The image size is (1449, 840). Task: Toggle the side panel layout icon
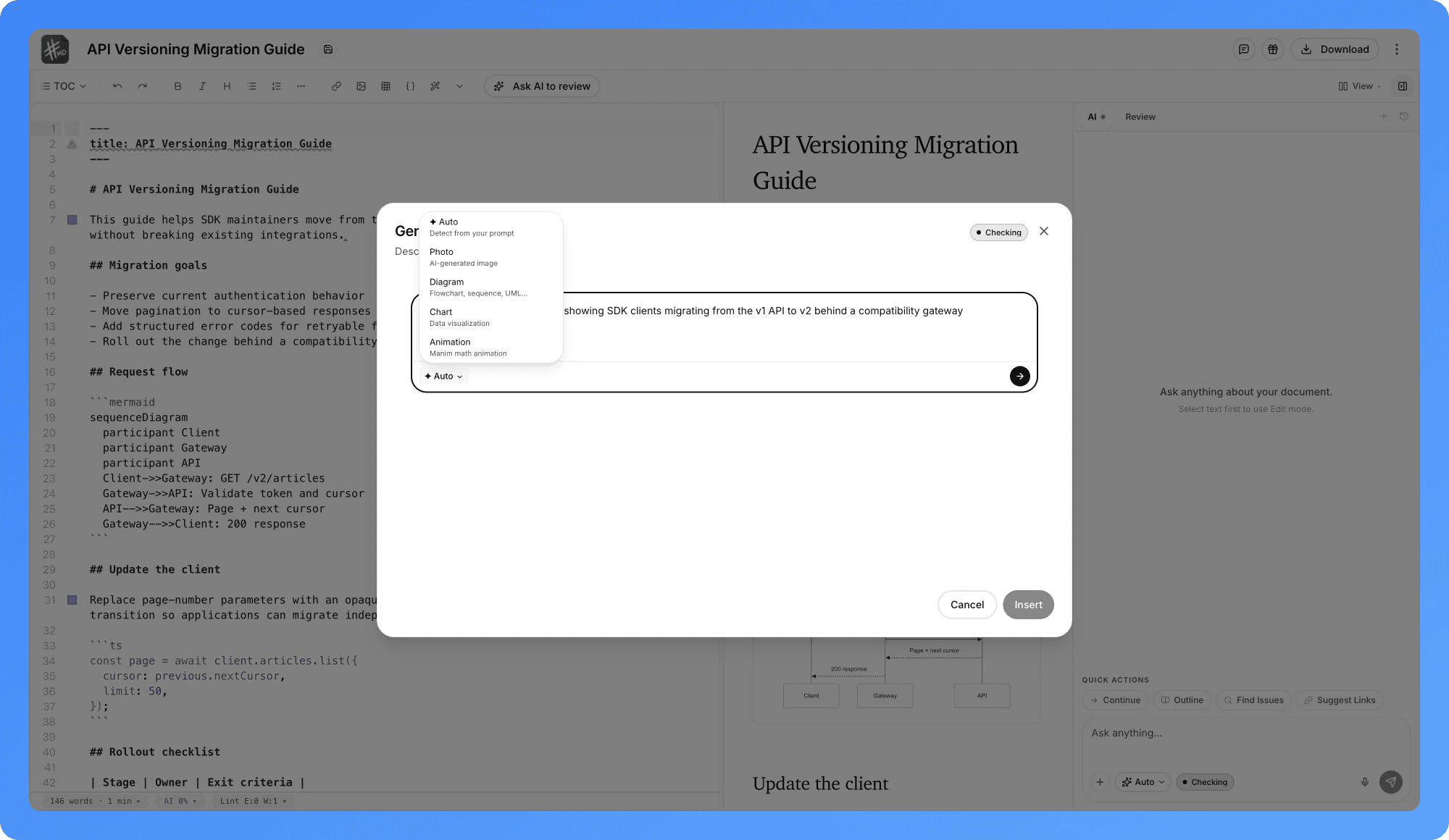pos(1403,86)
